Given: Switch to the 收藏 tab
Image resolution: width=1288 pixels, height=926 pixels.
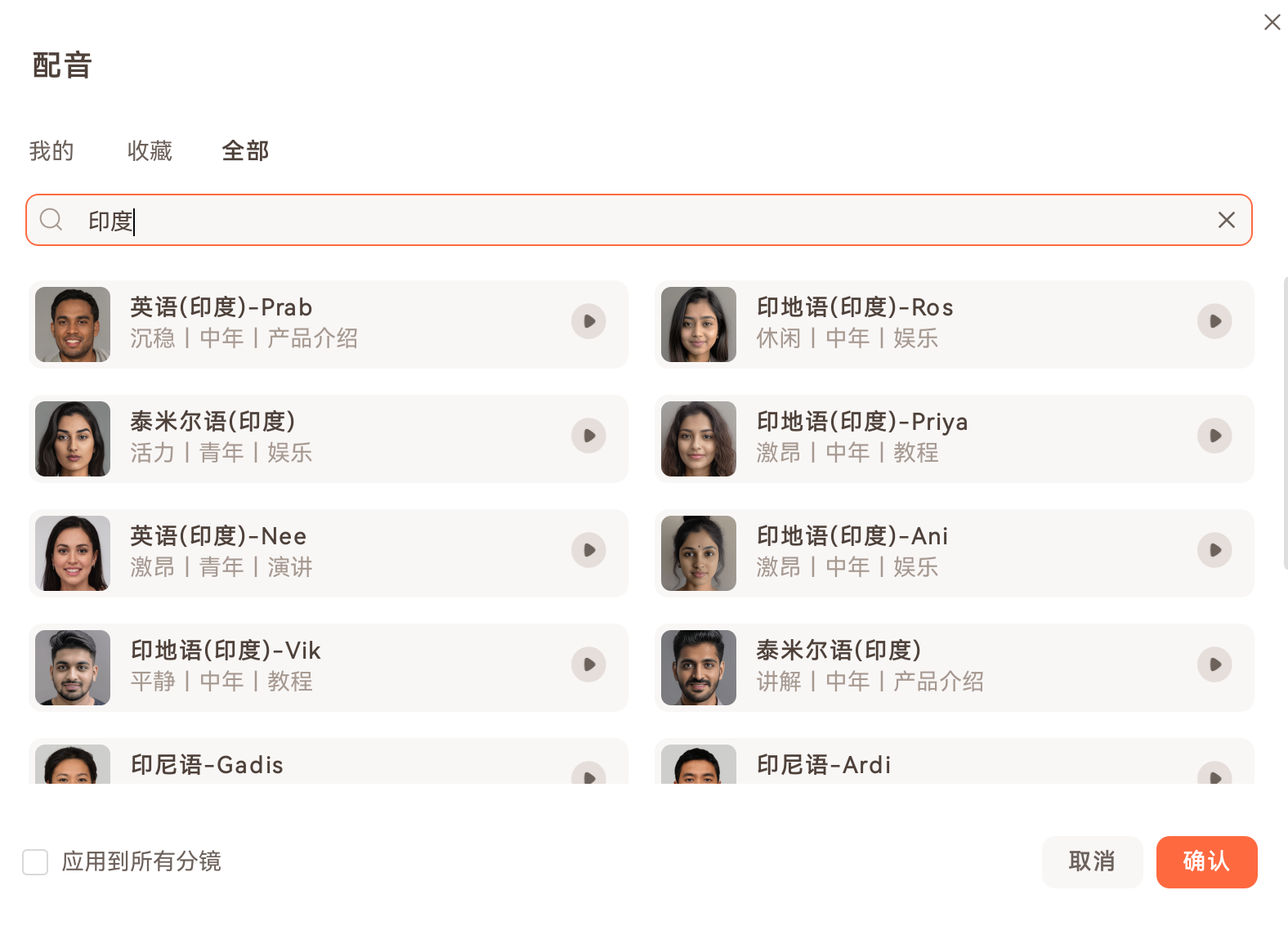Looking at the screenshot, I should pyautogui.click(x=150, y=151).
